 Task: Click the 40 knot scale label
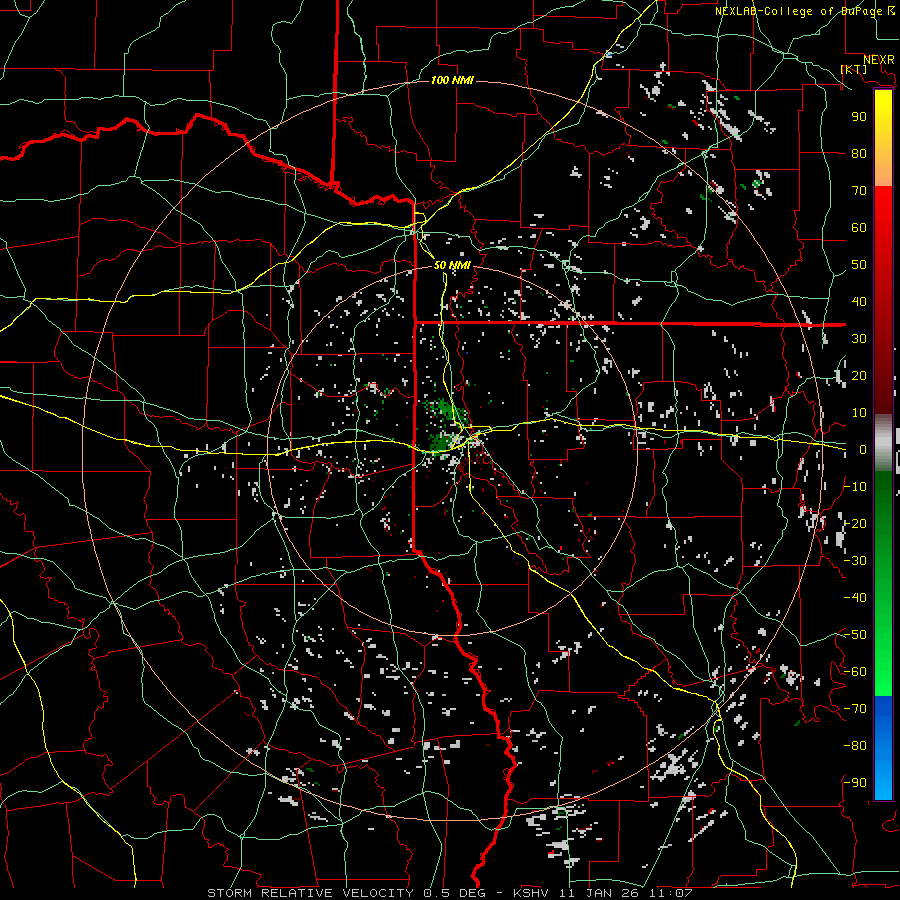859,301
